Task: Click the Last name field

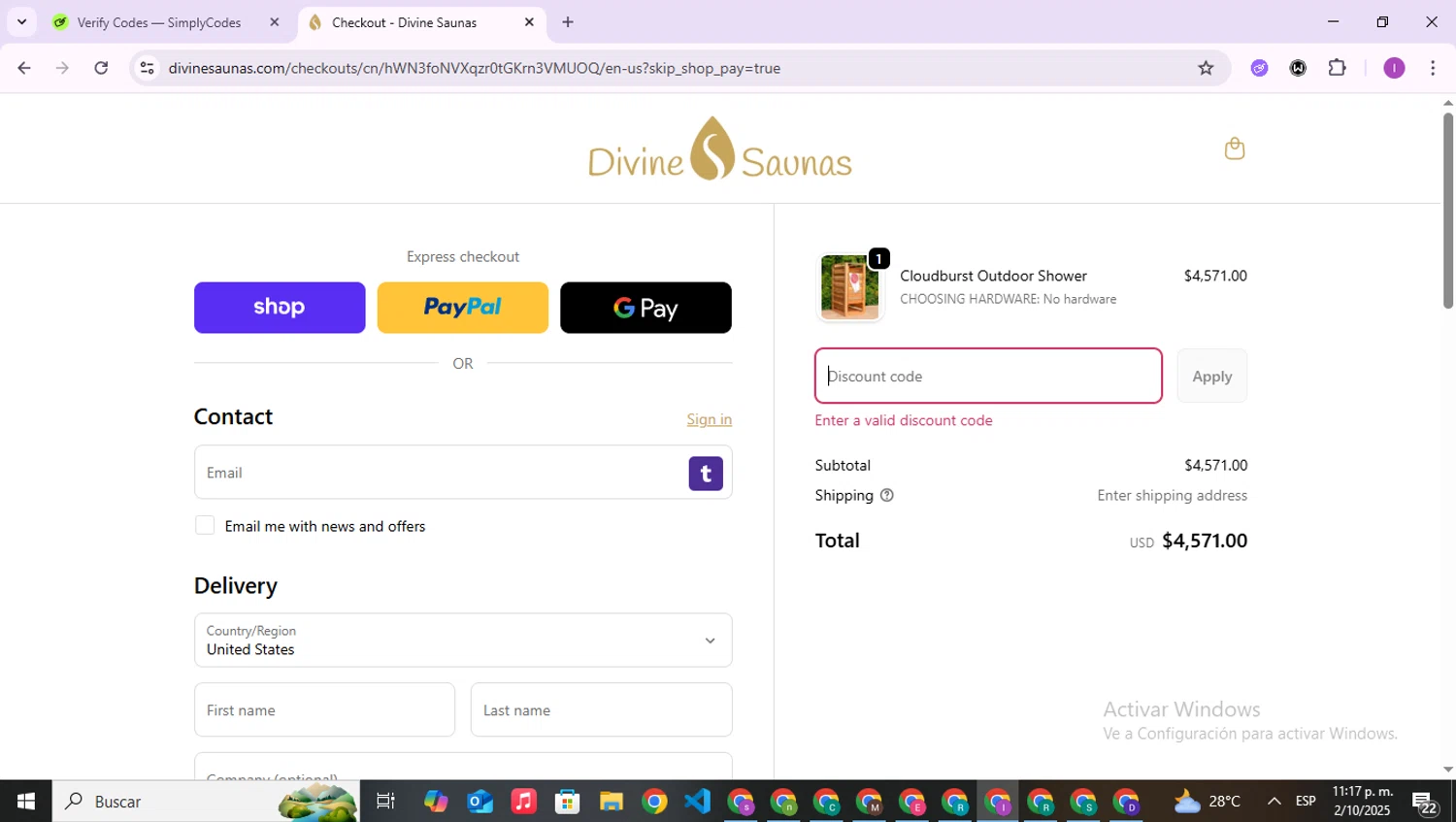Action: 602,709
